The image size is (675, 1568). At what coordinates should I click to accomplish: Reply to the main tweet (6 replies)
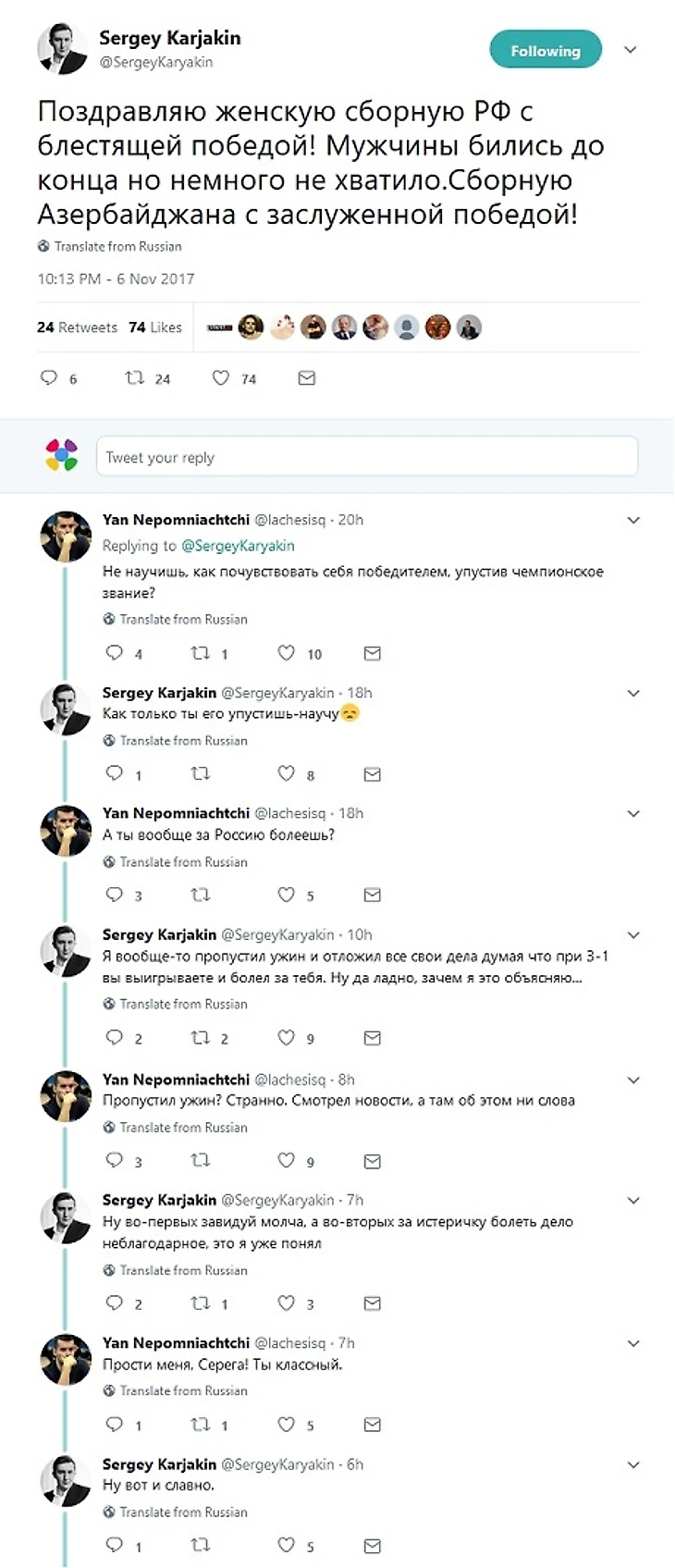coord(49,377)
